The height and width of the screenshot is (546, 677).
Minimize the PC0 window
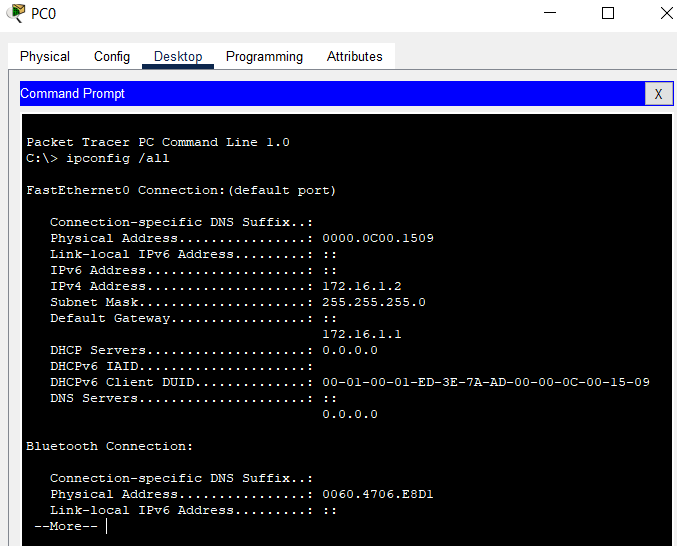pyautogui.click(x=550, y=13)
